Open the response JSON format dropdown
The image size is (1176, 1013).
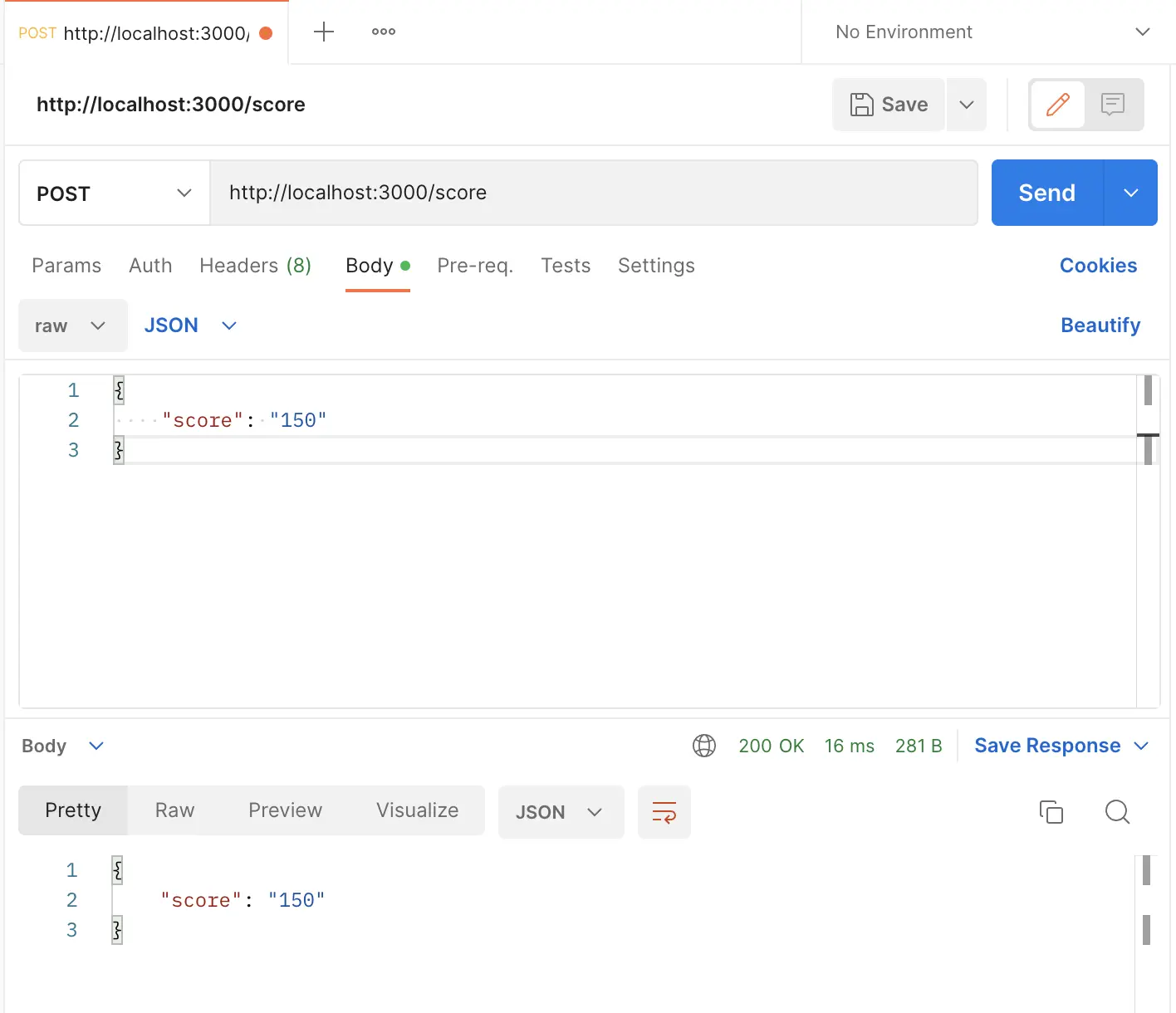[561, 812]
